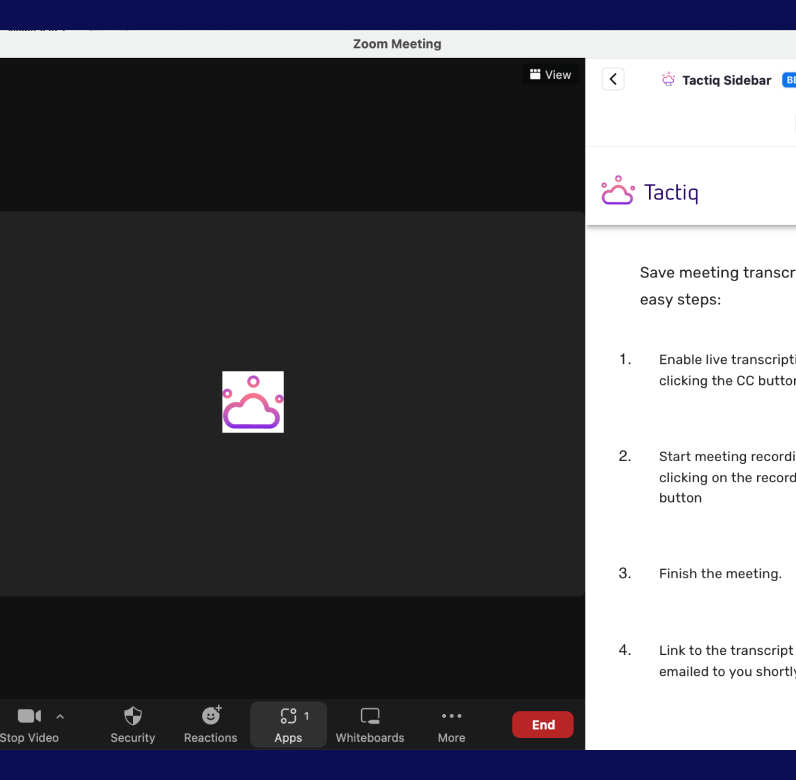Click the red End meeting button
Screen dimensions: 796x780
click(x=543, y=725)
